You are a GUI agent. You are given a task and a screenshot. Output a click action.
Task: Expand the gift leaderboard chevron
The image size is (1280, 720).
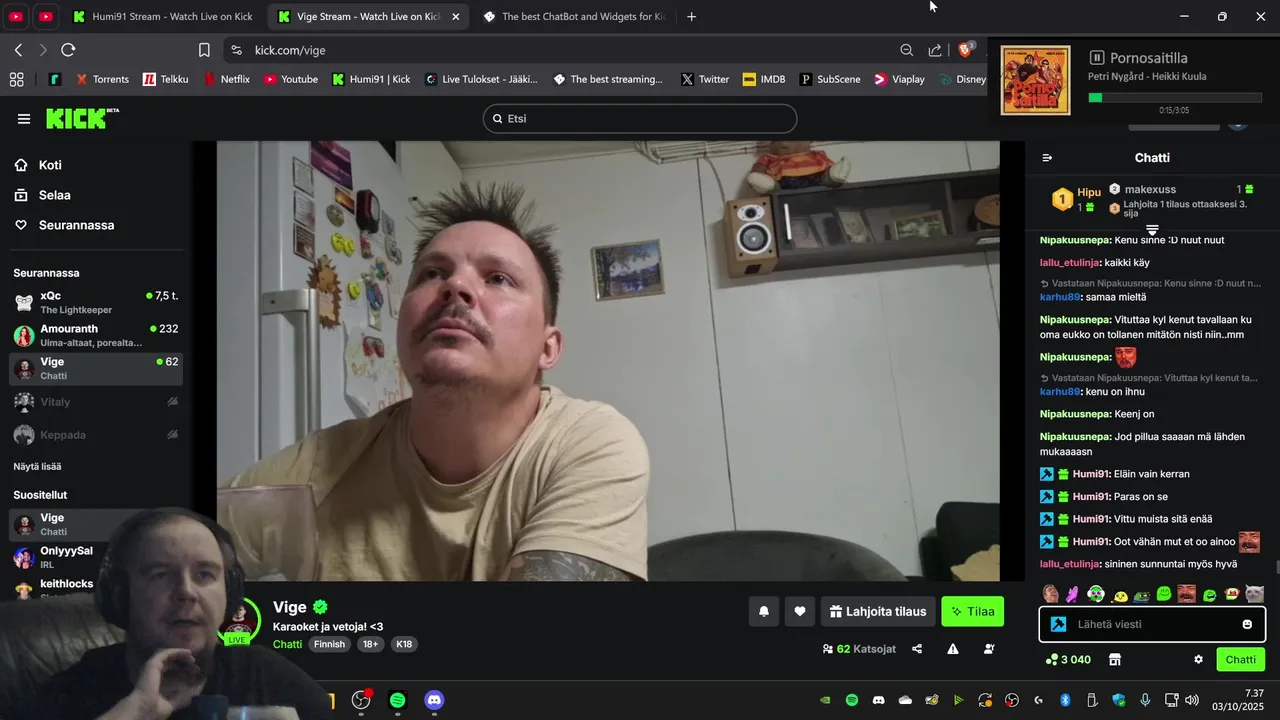(1152, 230)
